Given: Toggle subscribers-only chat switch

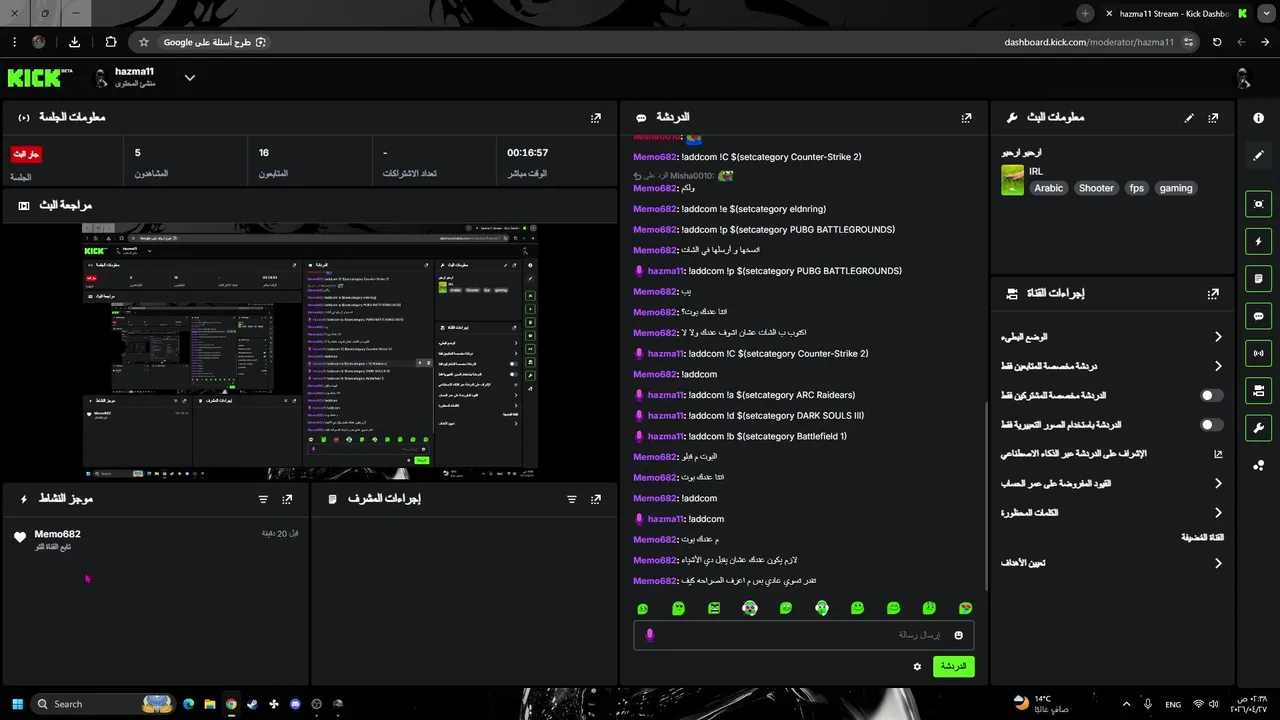Looking at the screenshot, I should point(1212,395).
